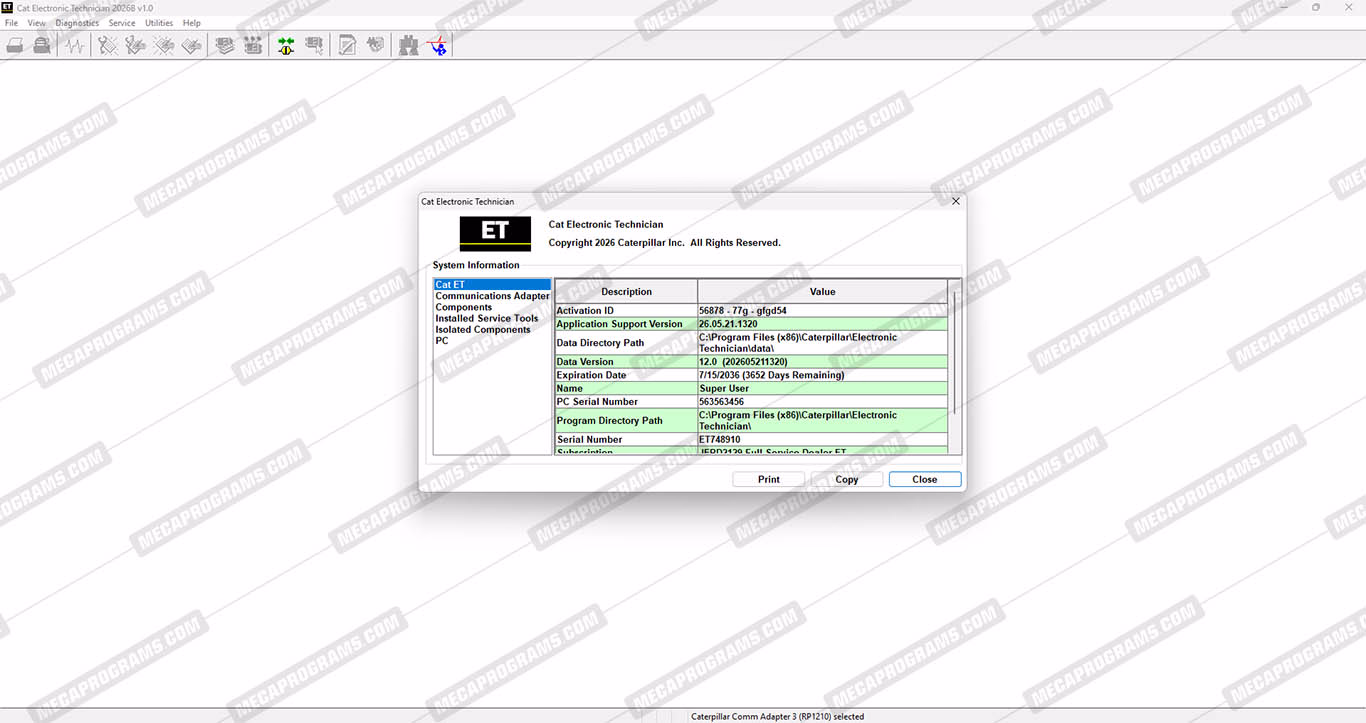Click the Application Support Version value 26.05.21.1320
This screenshot has width=1366, height=723.
pyautogui.click(x=822, y=324)
